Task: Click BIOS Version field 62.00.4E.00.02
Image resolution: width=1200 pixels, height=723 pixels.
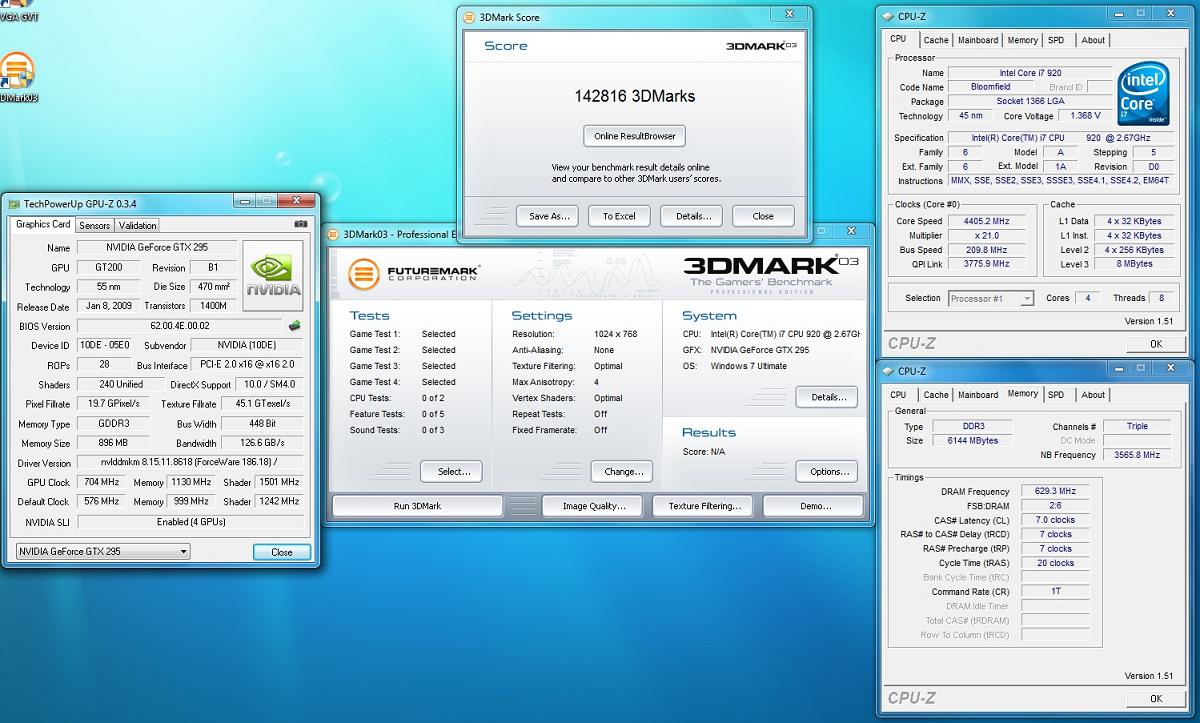Action: pos(181,326)
